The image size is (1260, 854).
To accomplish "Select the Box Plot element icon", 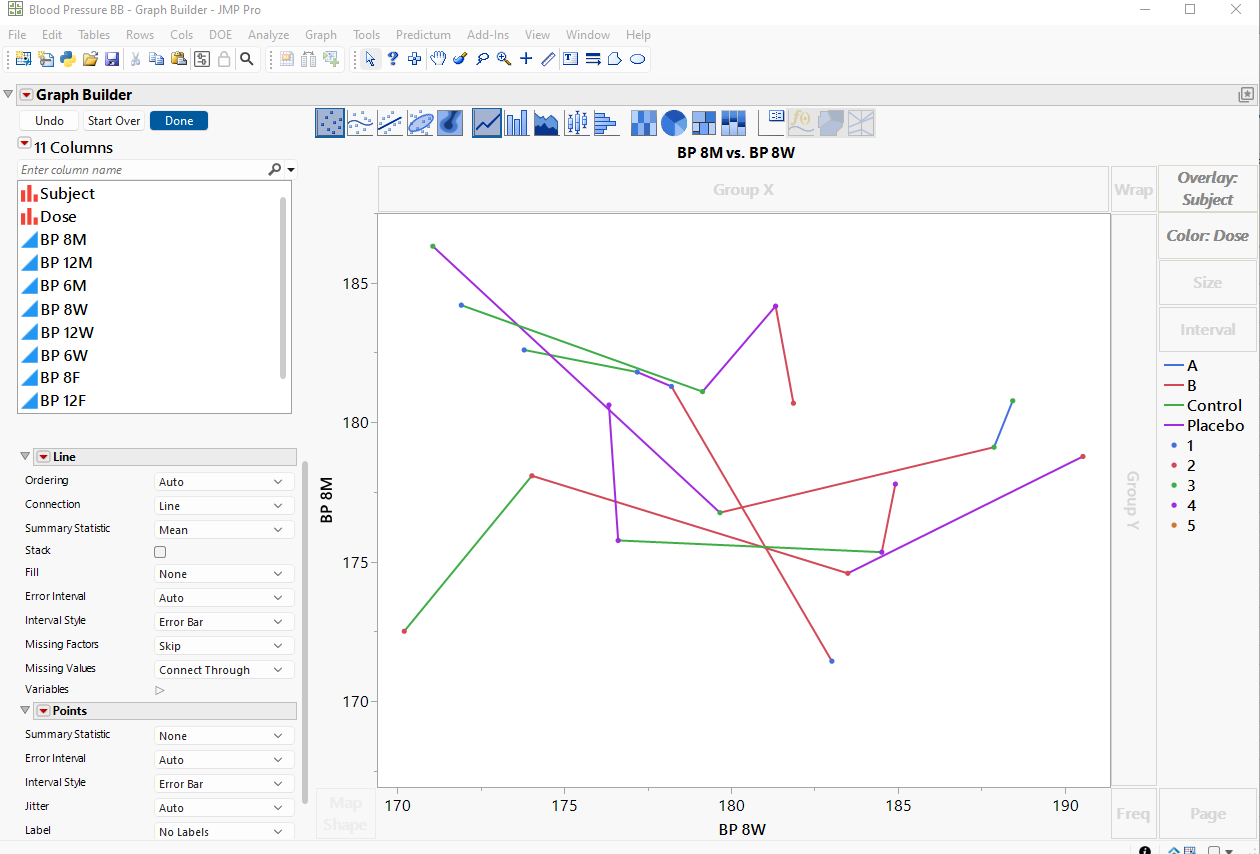I will (577, 123).
